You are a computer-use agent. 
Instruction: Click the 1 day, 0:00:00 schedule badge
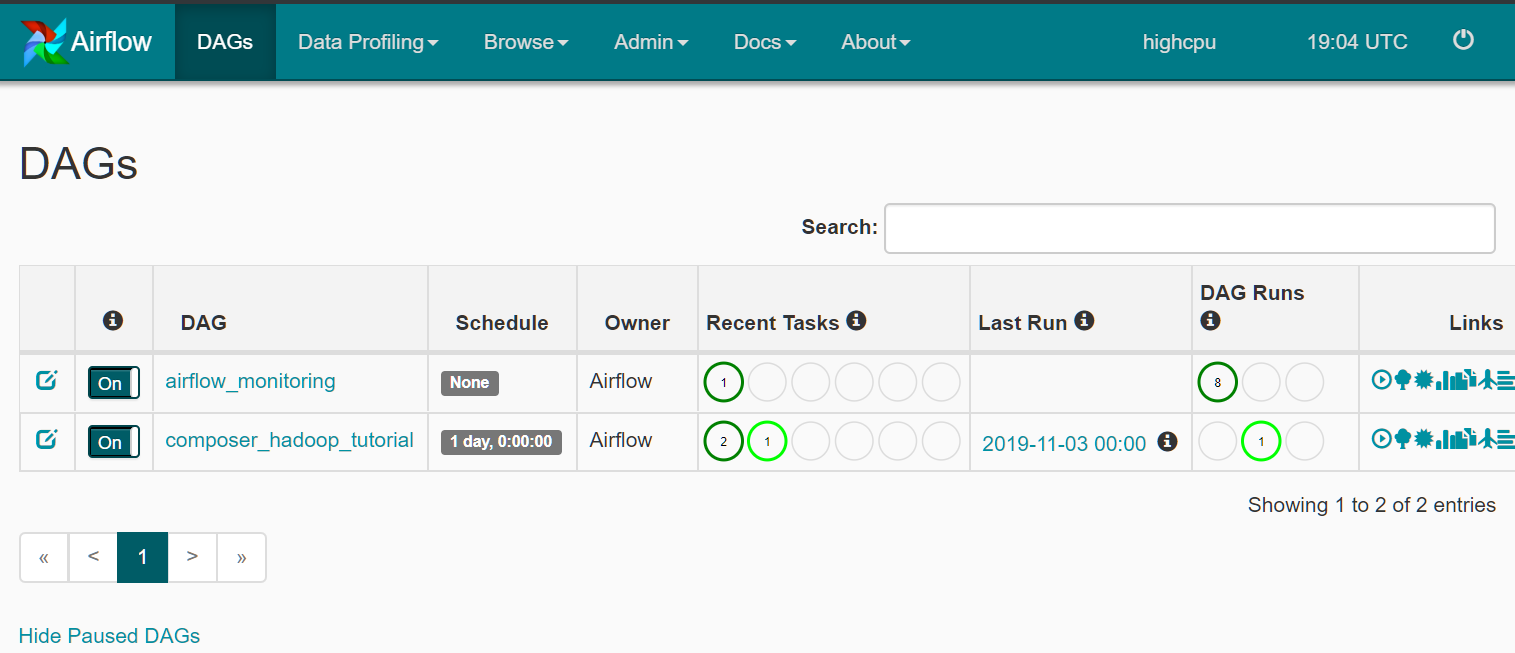click(x=501, y=441)
